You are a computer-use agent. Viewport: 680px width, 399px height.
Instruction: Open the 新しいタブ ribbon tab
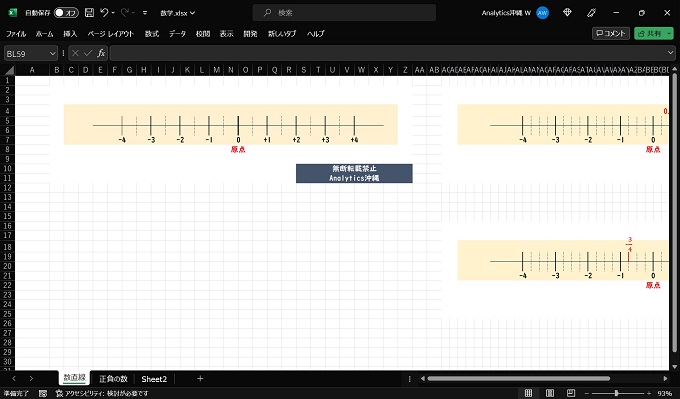pyautogui.click(x=282, y=33)
